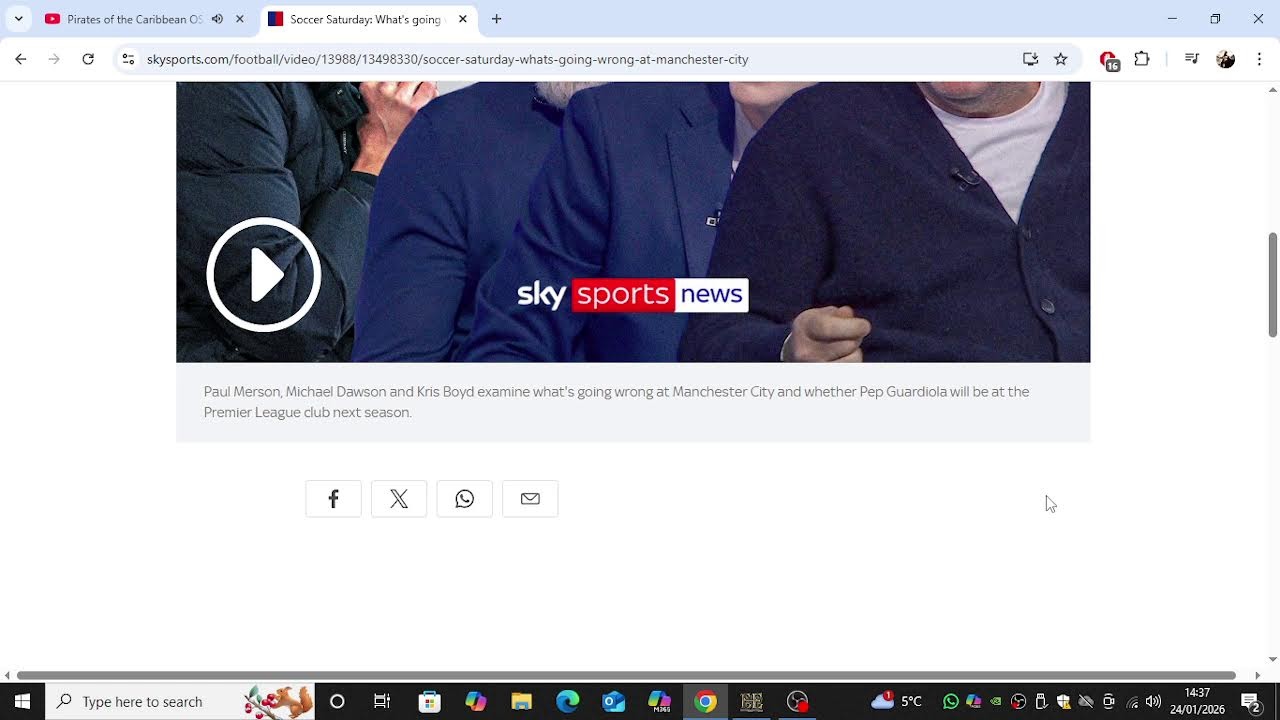1280x720 pixels.
Task: Share article via WhatsApp
Action: [x=464, y=499]
